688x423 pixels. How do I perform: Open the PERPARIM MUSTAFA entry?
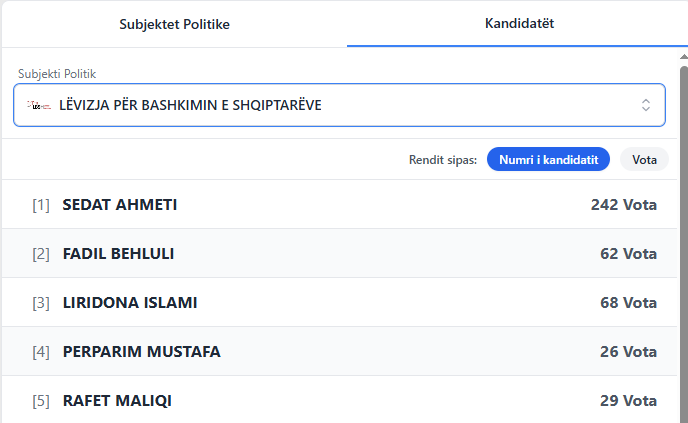point(141,352)
